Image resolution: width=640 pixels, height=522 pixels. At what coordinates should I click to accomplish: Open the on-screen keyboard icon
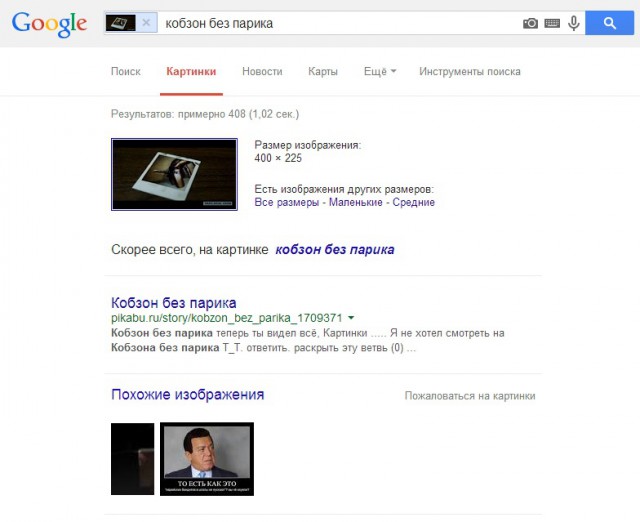tap(552, 23)
